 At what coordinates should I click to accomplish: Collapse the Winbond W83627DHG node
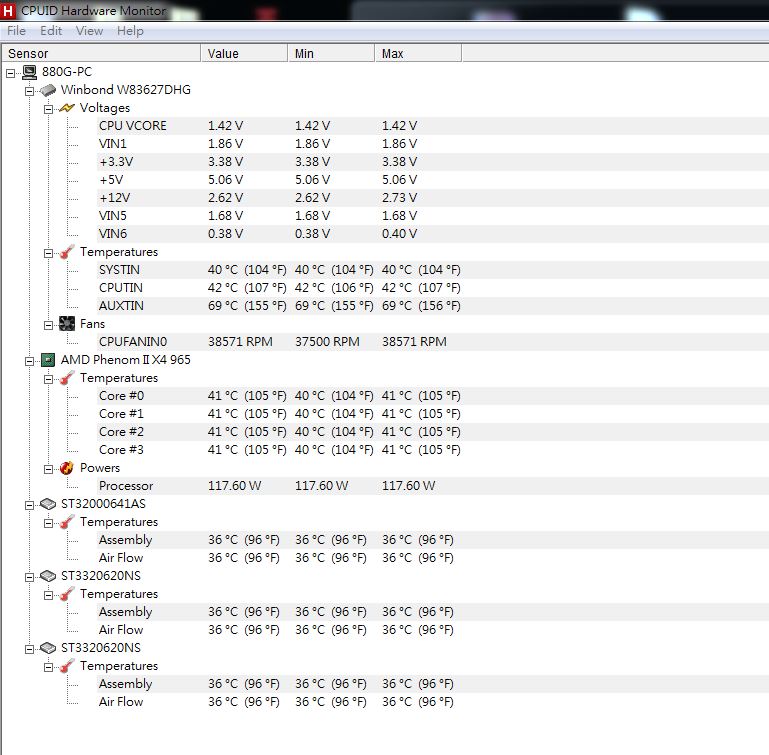[x=29, y=91]
